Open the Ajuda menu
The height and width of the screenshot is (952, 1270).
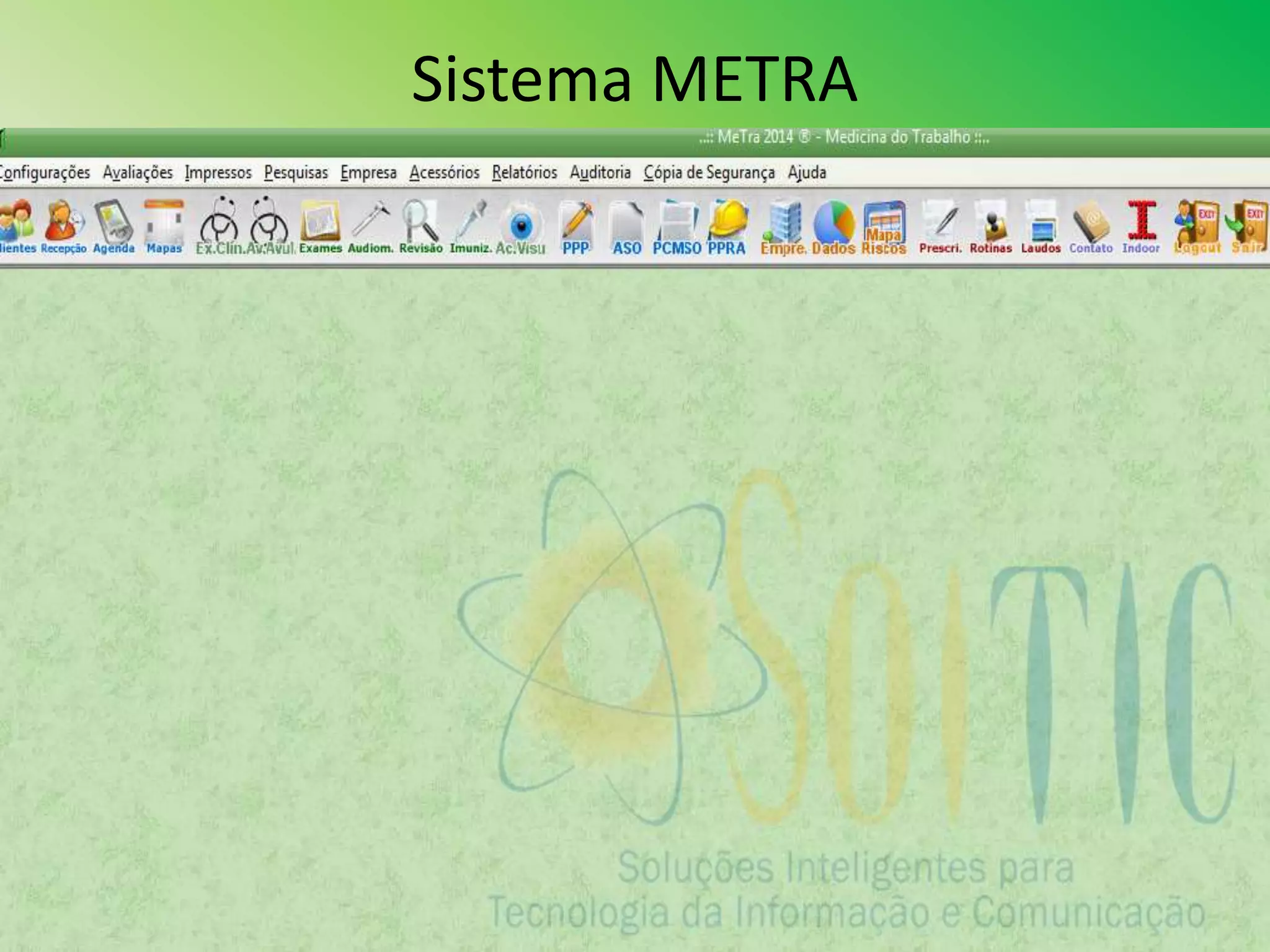(807, 173)
